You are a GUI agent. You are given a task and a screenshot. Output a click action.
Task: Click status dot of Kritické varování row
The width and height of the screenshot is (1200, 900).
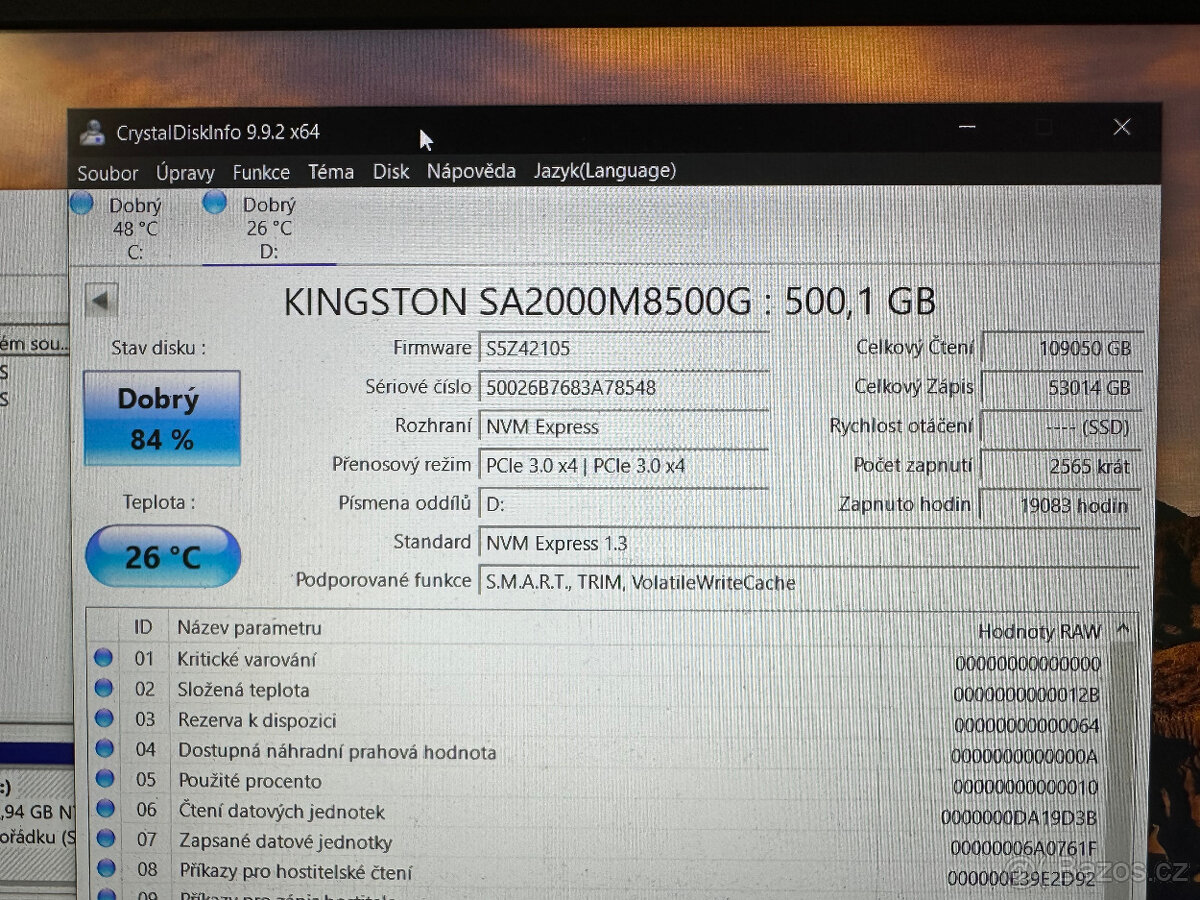(103, 658)
